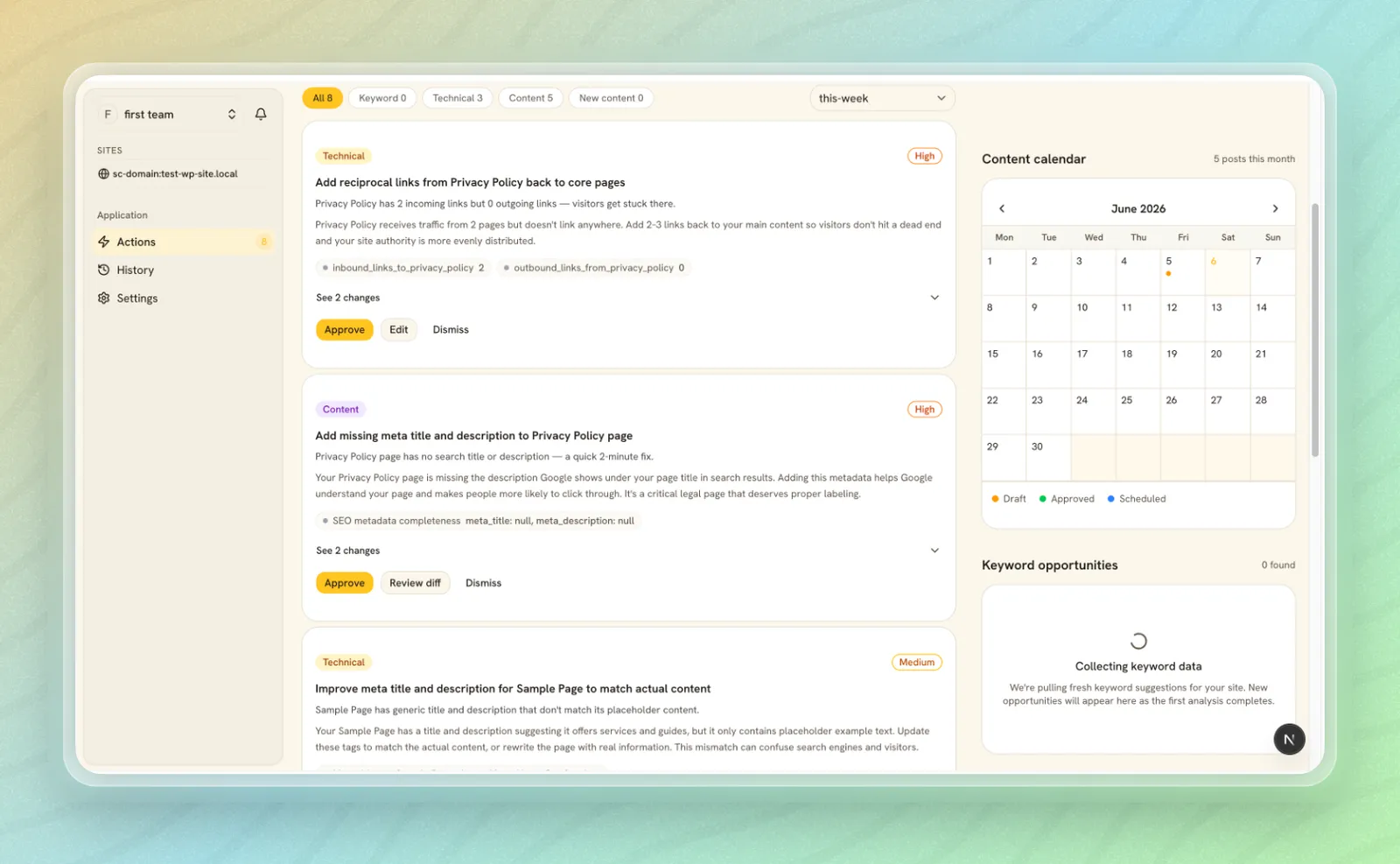Click the 5 posts this month text
This screenshot has width=1400, height=864.
(1254, 158)
